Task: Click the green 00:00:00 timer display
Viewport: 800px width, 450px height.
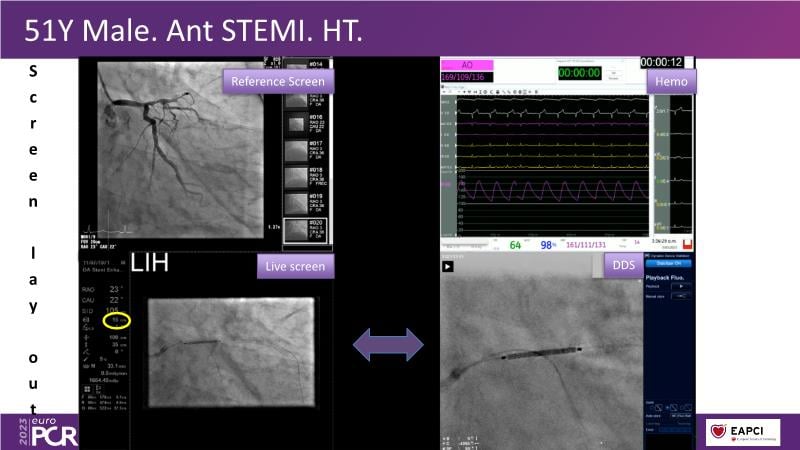Action: click(579, 73)
